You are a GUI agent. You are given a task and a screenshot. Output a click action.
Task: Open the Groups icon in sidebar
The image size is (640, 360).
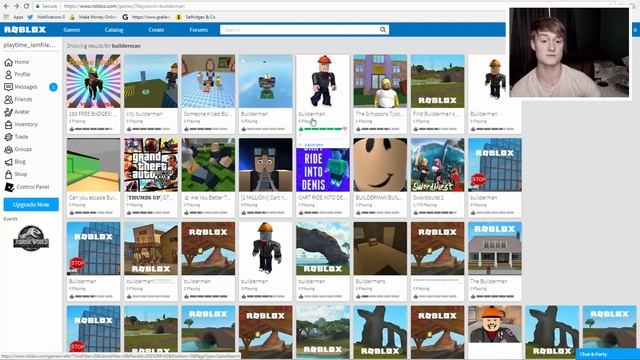coord(9,149)
